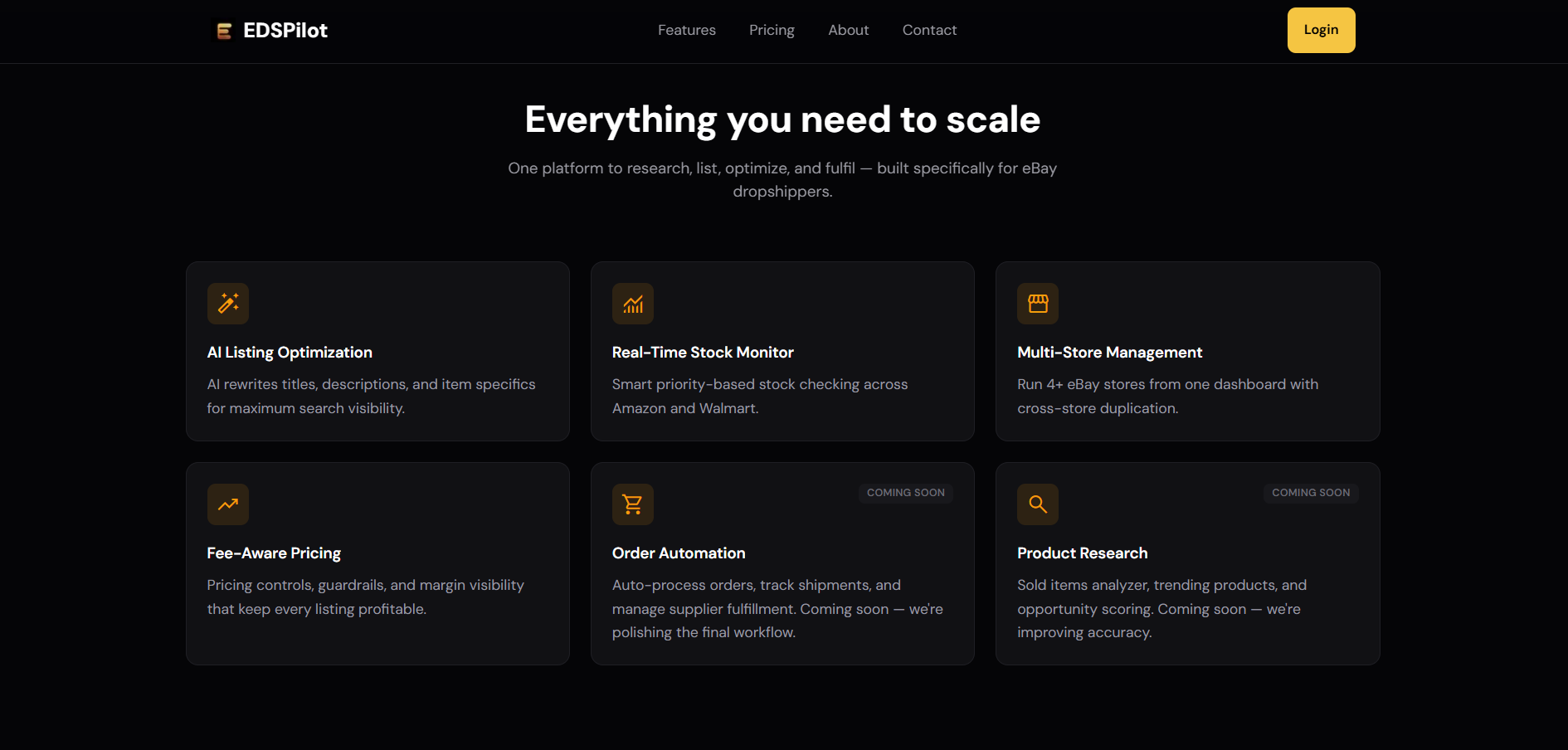The image size is (1568, 750).
Task: Open the AI Listing Optimization feature card
Action: pos(377,351)
